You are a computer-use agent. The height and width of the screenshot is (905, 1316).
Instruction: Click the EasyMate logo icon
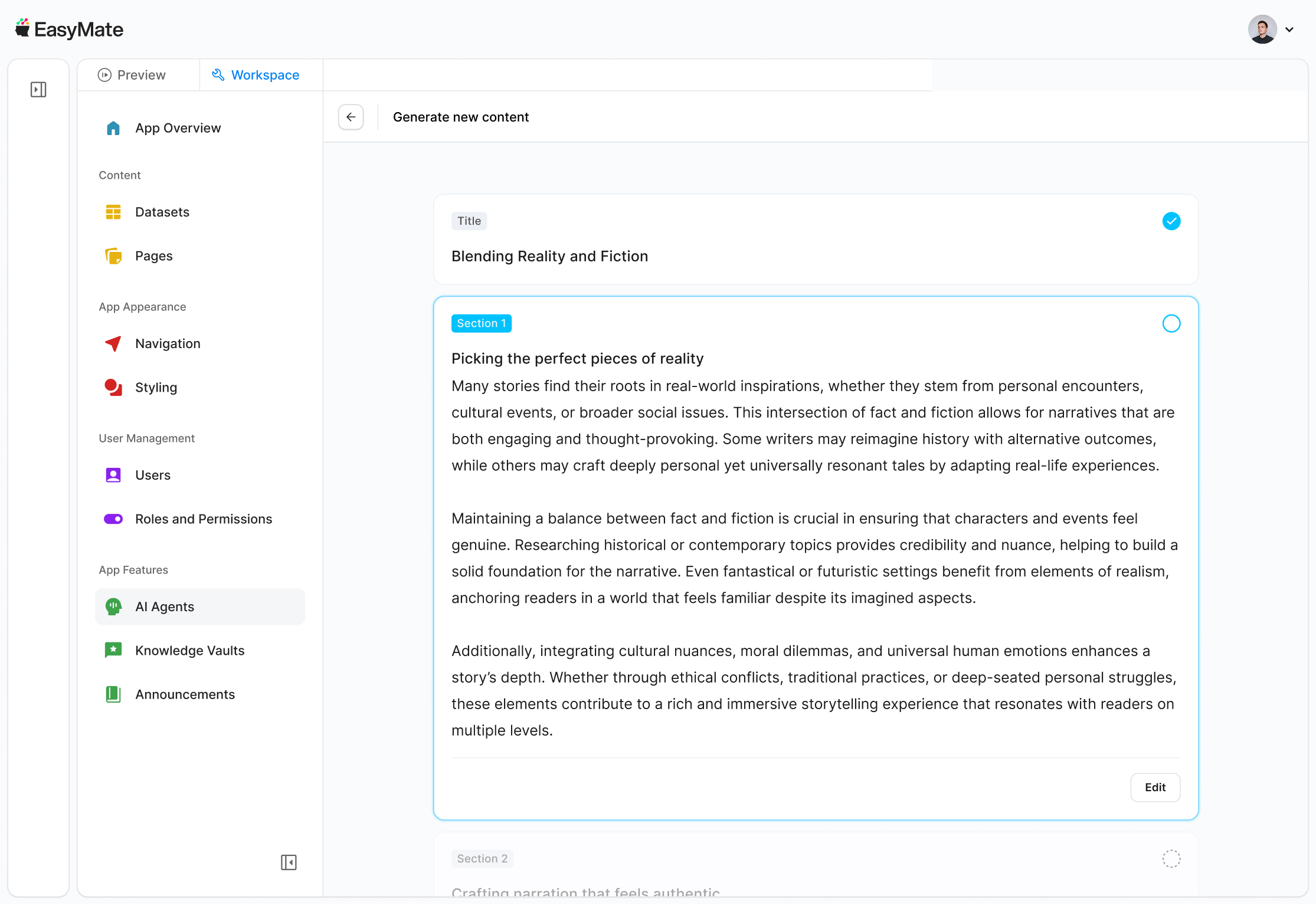[x=22, y=28]
